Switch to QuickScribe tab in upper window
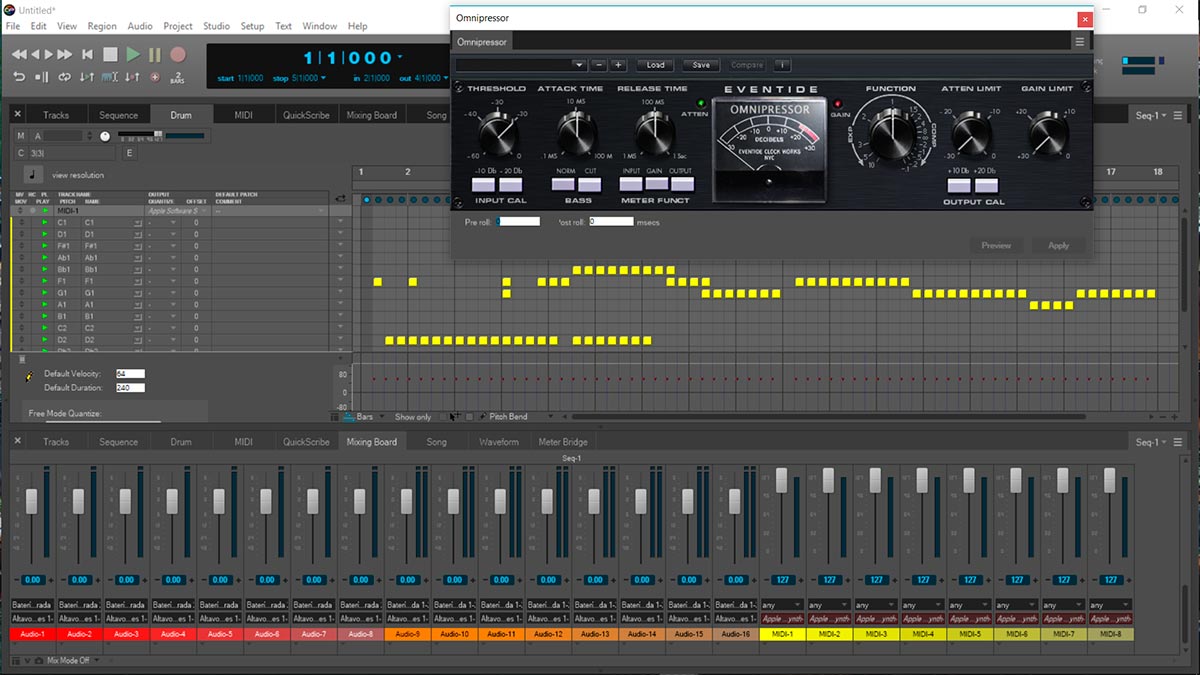Image resolution: width=1200 pixels, height=675 pixels. pyautogui.click(x=306, y=115)
